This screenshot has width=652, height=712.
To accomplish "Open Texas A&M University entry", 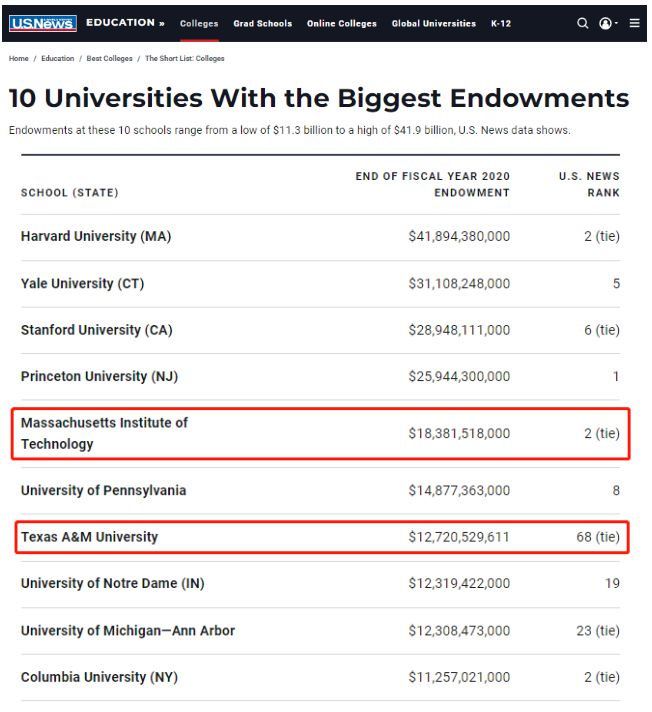I will (x=89, y=537).
